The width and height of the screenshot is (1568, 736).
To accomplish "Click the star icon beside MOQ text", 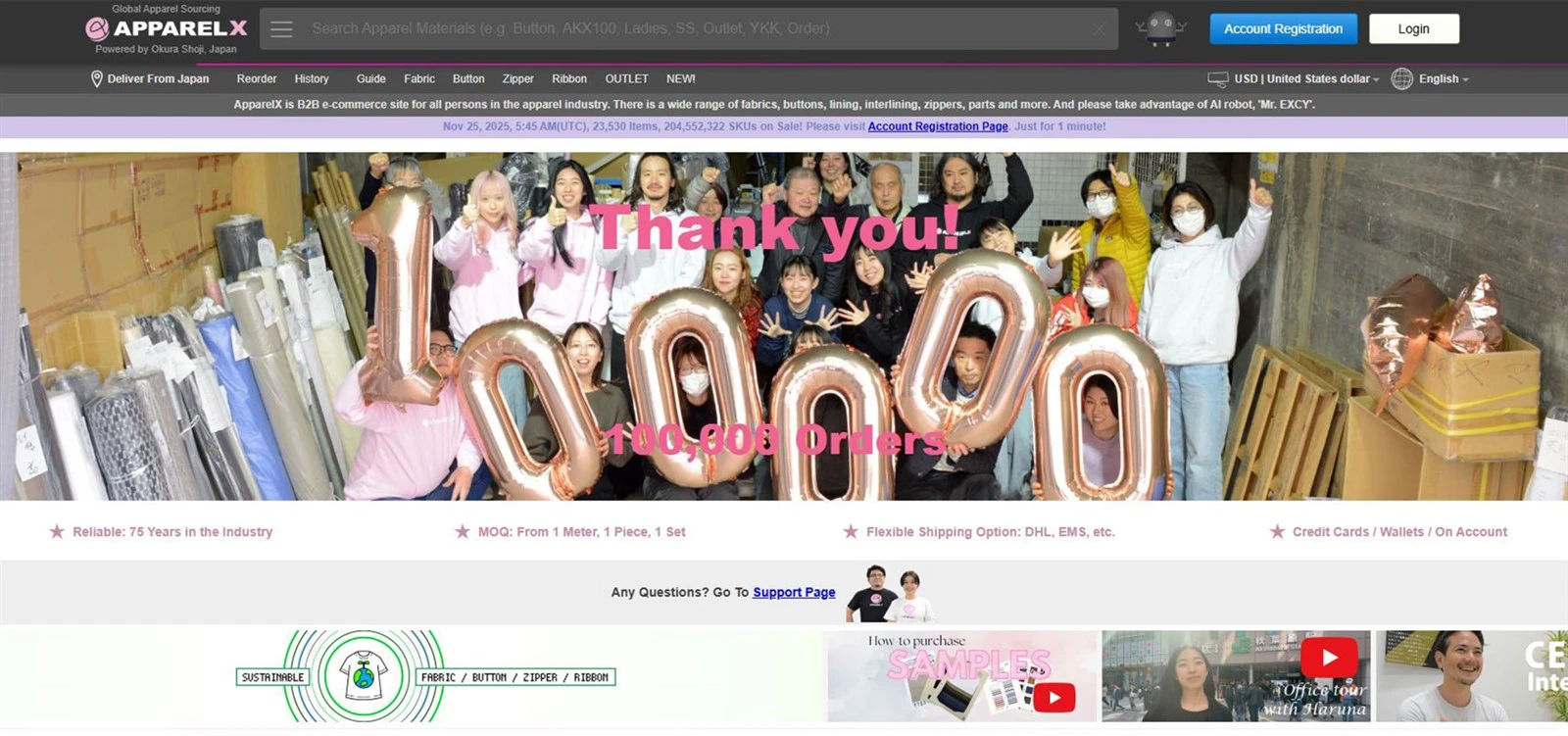I will [463, 531].
